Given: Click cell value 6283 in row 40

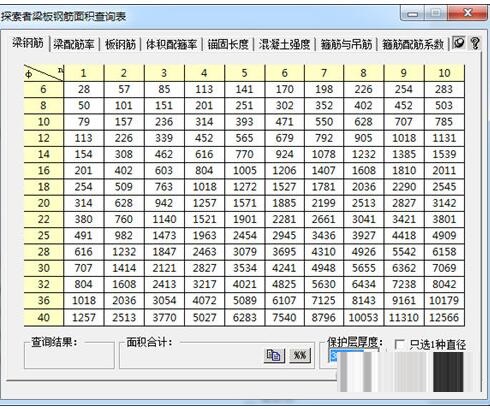Looking at the screenshot, I should pyautogui.click(x=244, y=317).
